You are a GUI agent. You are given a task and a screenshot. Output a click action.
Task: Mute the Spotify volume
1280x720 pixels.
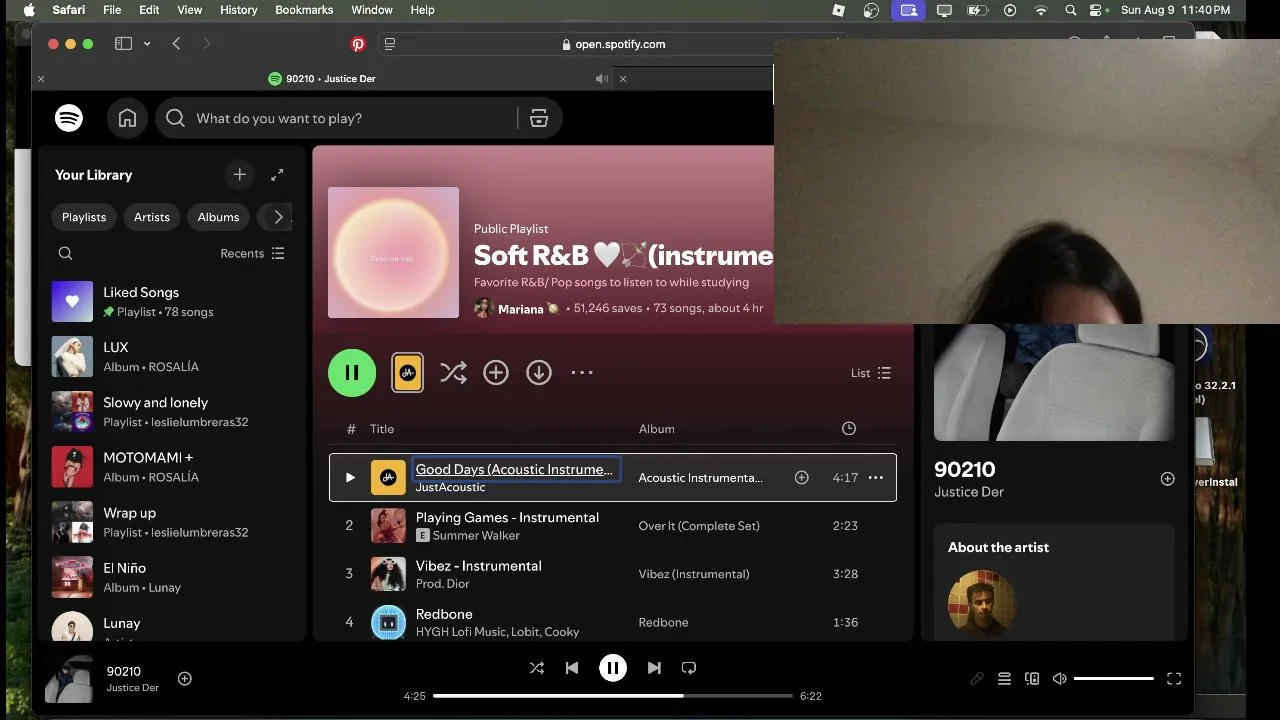click(x=1060, y=679)
